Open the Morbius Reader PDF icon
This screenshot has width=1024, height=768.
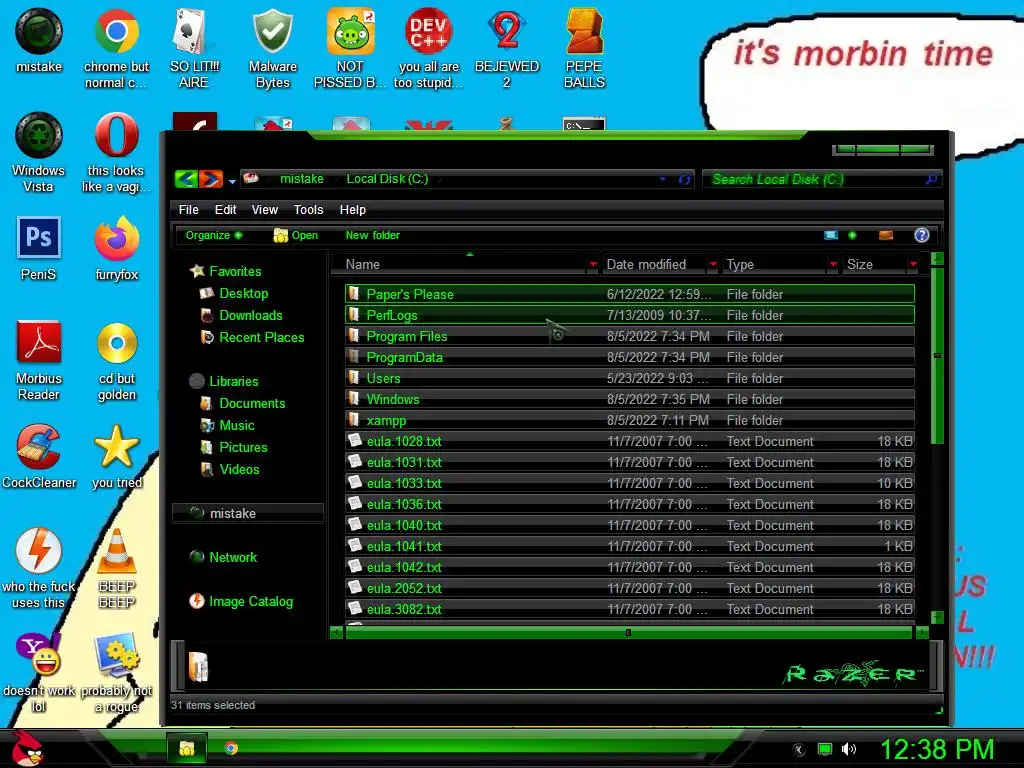pos(39,359)
